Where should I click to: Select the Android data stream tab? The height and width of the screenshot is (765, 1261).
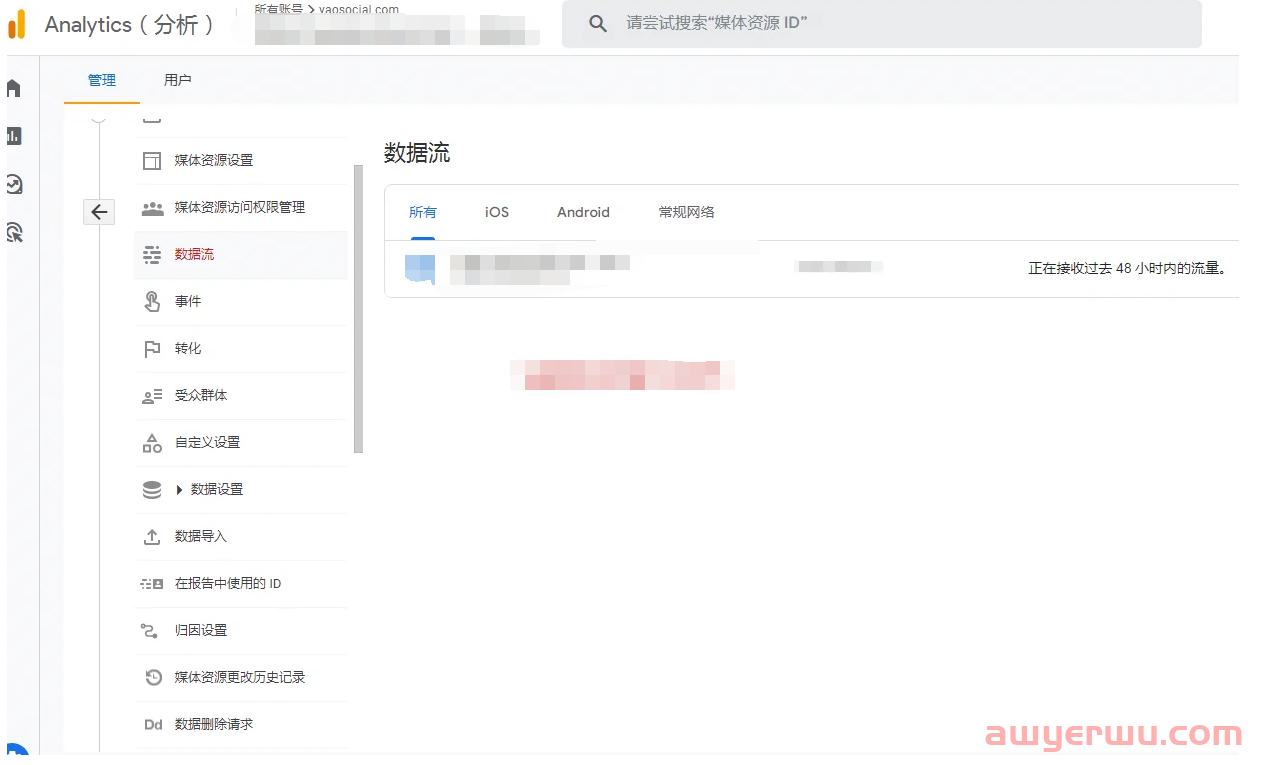(583, 212)
